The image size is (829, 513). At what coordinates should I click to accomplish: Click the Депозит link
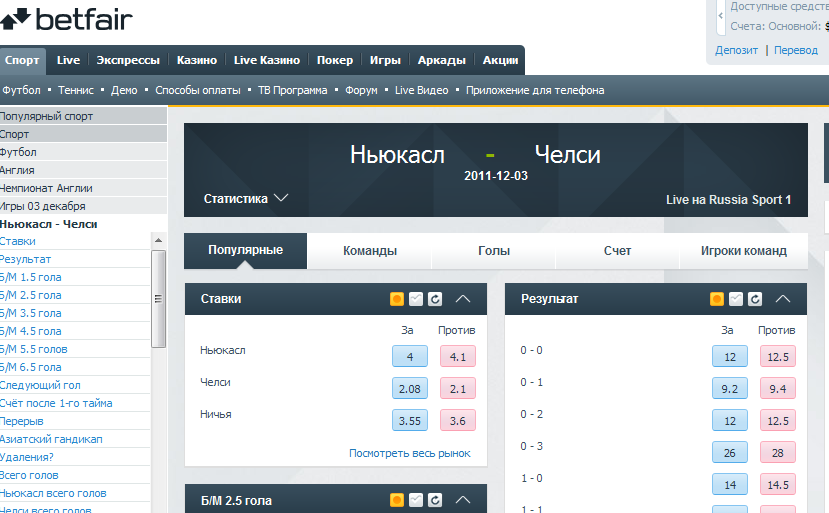coord(736,50)
